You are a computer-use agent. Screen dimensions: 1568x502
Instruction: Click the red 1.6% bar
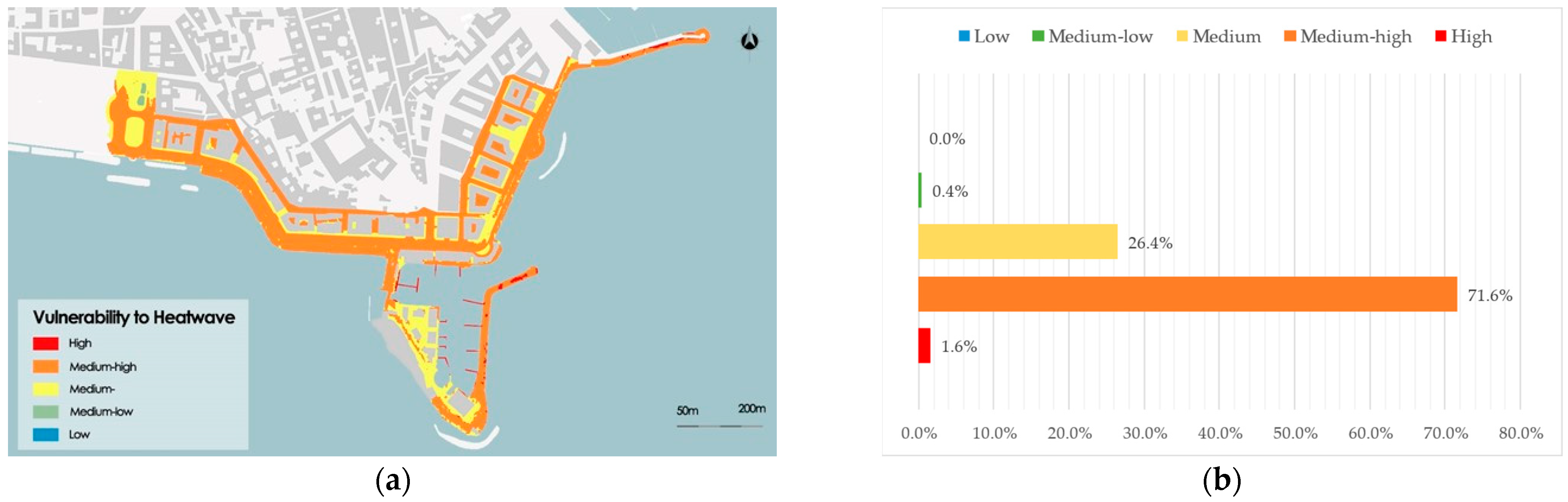(924, 346)
